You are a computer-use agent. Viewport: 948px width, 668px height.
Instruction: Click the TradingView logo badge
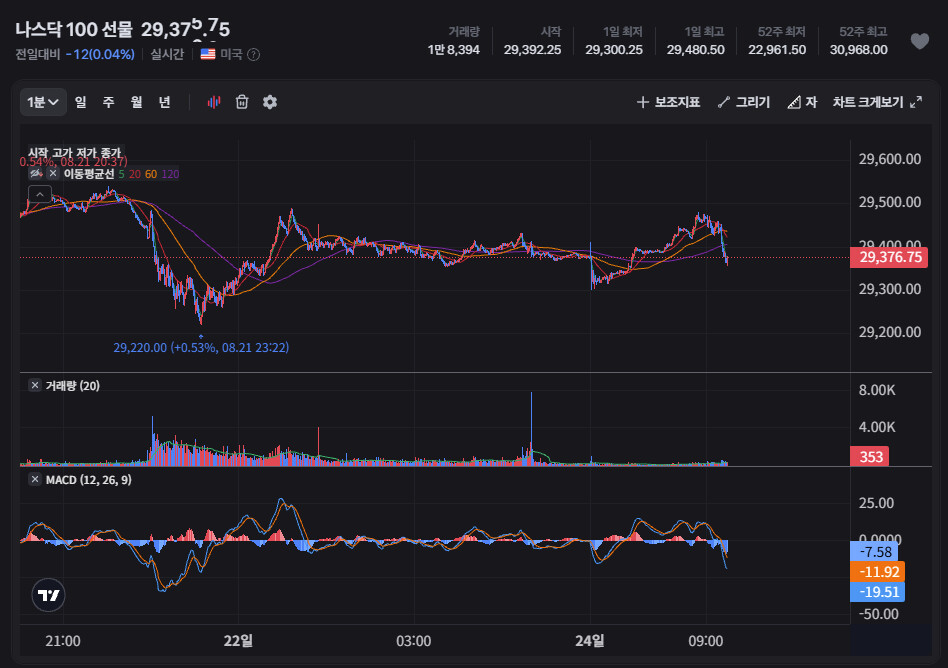pyautogui.click(x=48, y=595)
